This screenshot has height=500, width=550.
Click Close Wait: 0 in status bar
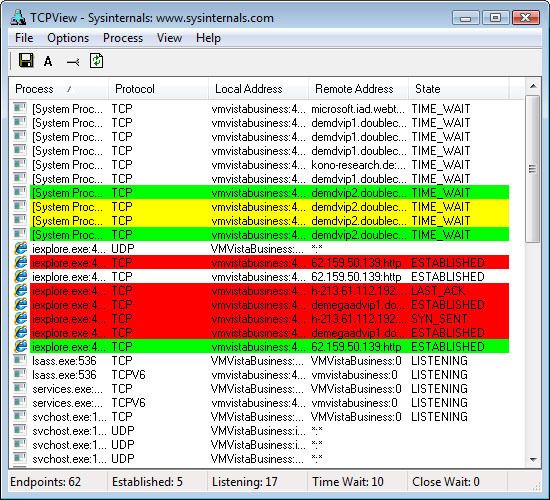445,482
